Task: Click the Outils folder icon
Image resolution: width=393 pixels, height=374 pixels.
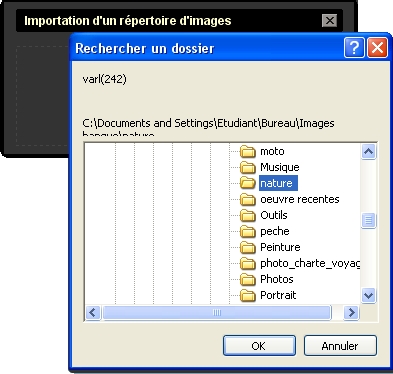Action: click(x=248, y=215)
